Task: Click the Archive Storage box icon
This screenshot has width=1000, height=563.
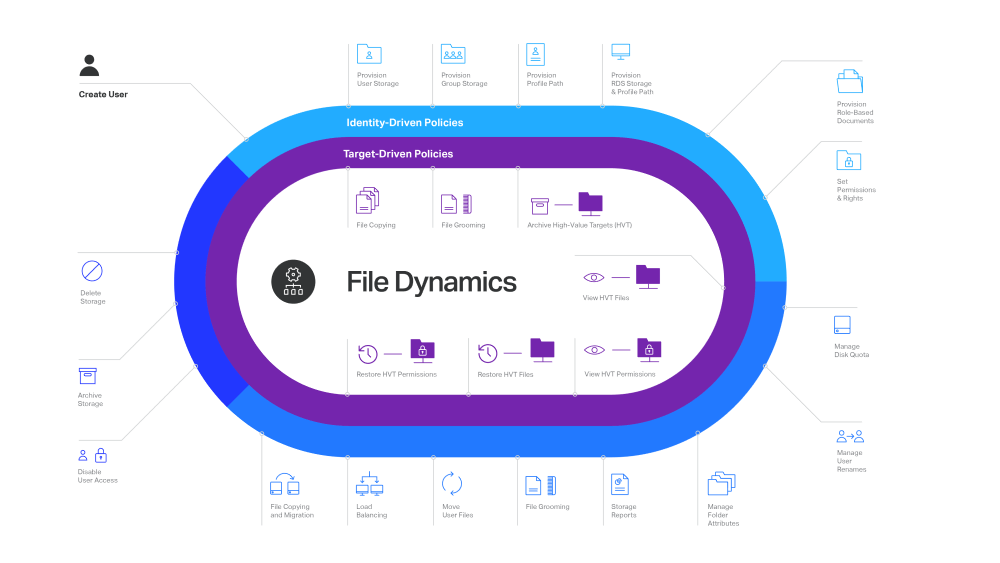Action: [x=87, y=376]
